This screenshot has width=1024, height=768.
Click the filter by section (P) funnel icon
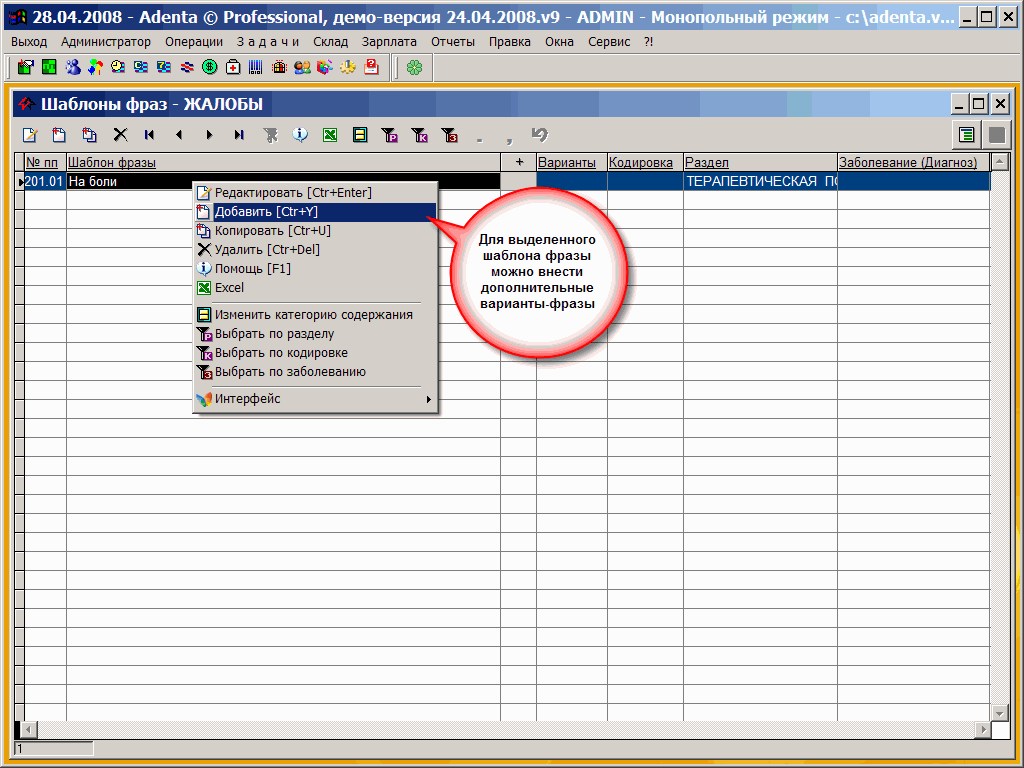[390, 134]
